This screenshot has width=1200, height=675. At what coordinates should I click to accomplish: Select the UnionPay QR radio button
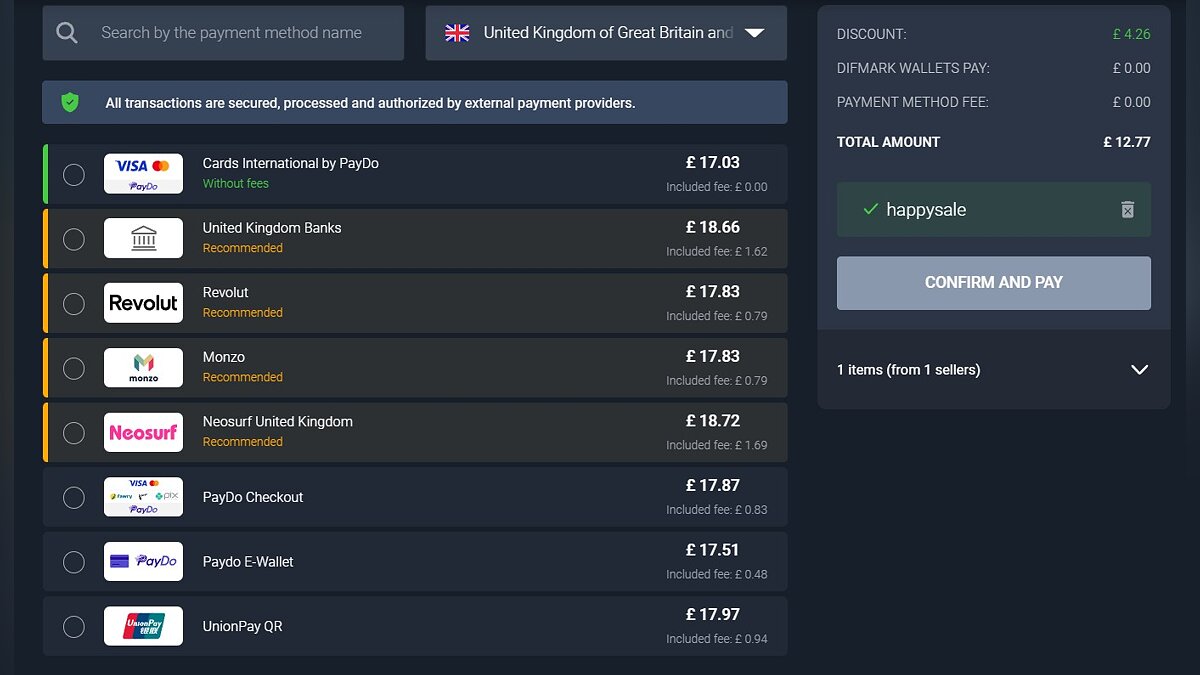pos(74,626)
